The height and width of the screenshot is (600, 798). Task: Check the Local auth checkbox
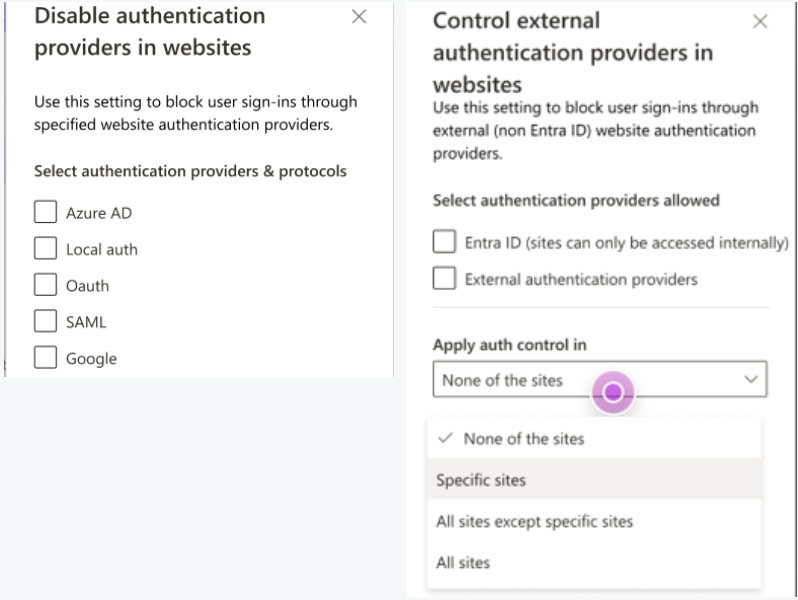pyautogui.click(x=45, y=249)
